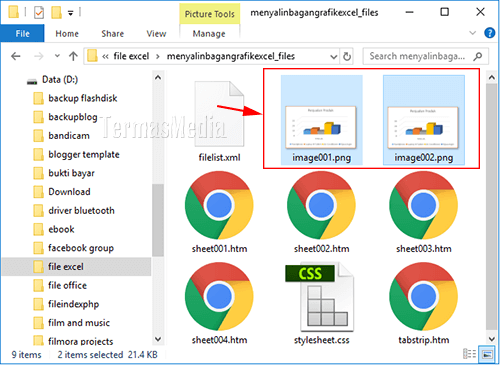This screenshot has height=365, width=500.
Task: Click menyalinbagangrafikexcel_files breadcrumb segment
Action: point(231,56)
